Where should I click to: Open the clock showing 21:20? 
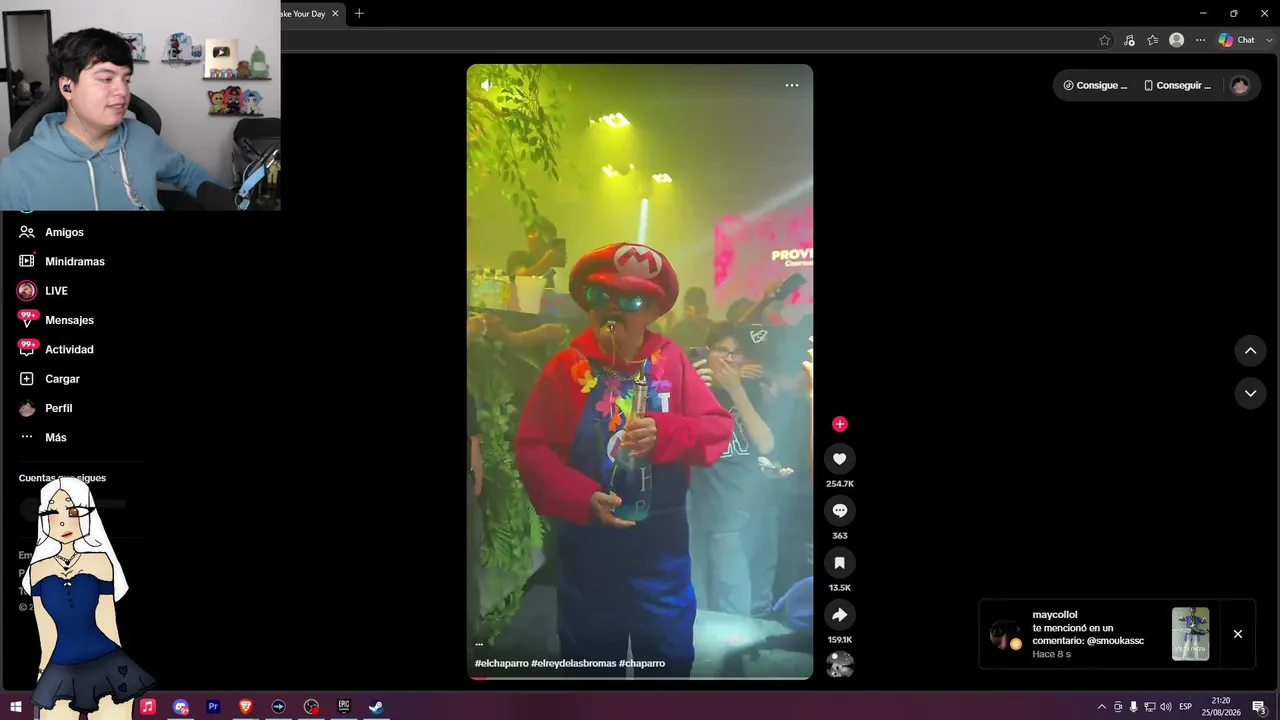click(1220, 707)
